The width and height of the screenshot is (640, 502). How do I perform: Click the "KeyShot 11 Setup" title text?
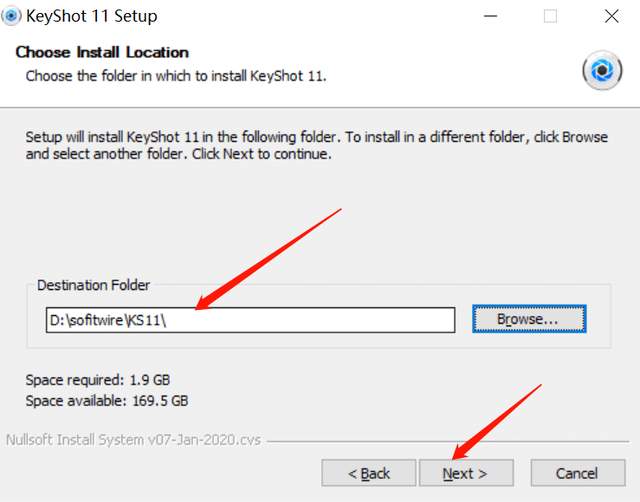(x=94, y=16)
